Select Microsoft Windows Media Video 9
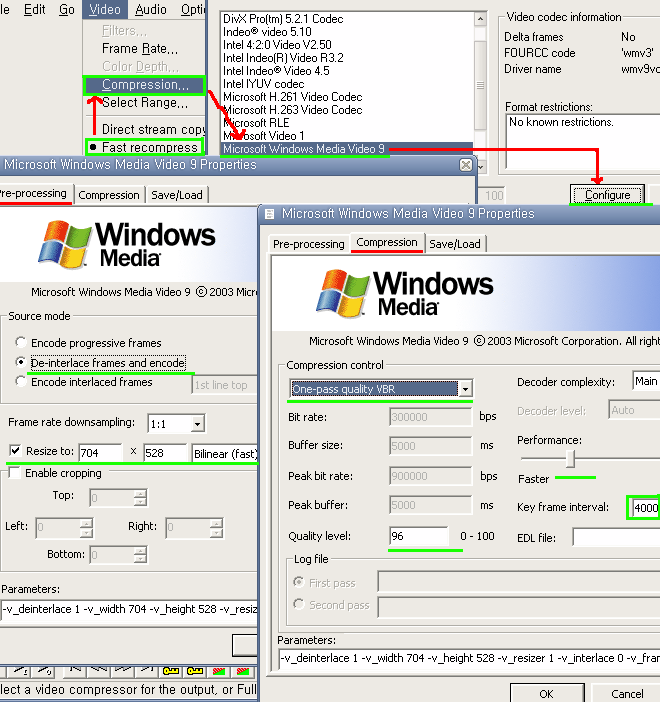This screenshot has height=702, width=660. (347, 149)
